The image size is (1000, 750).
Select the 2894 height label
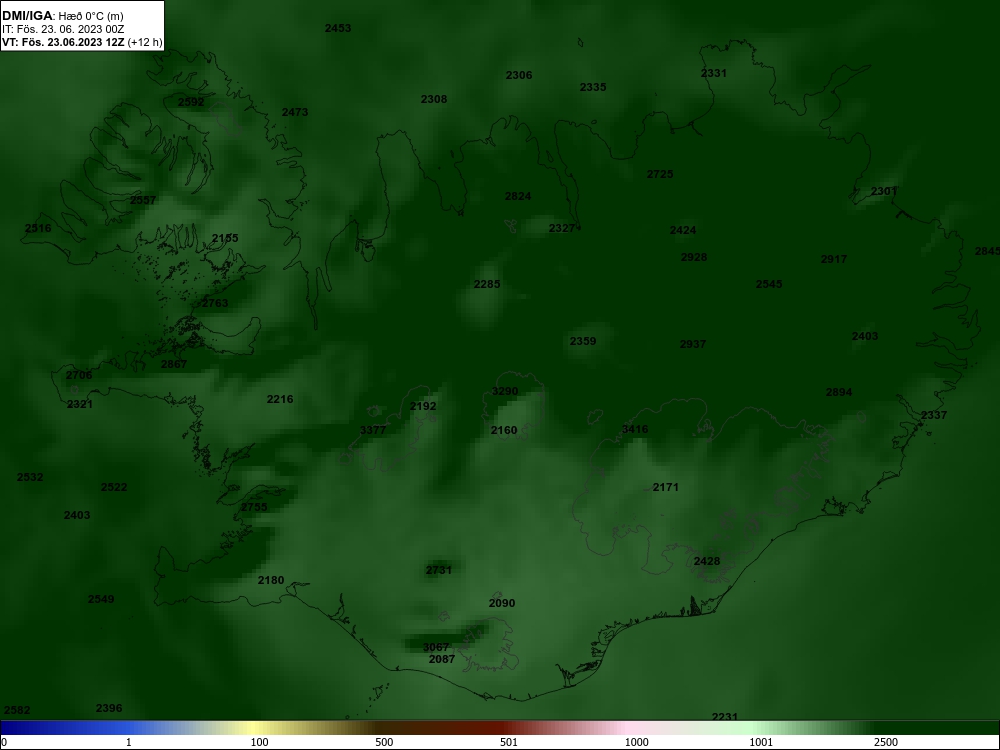pos(839,392)
